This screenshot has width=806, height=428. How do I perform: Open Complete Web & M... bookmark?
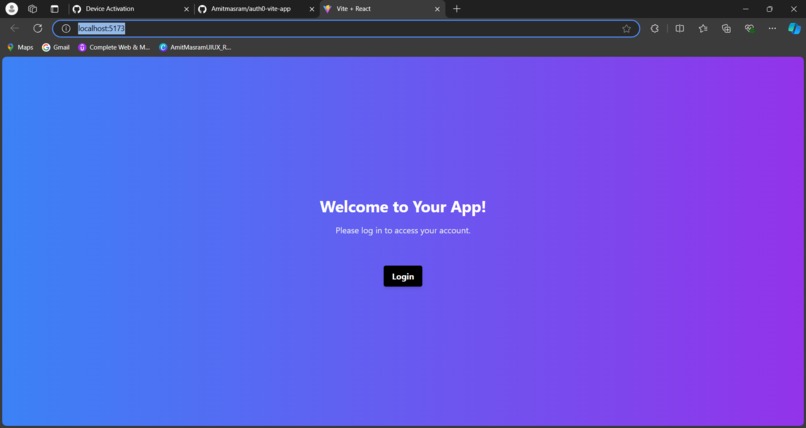[x=114, y=47]
